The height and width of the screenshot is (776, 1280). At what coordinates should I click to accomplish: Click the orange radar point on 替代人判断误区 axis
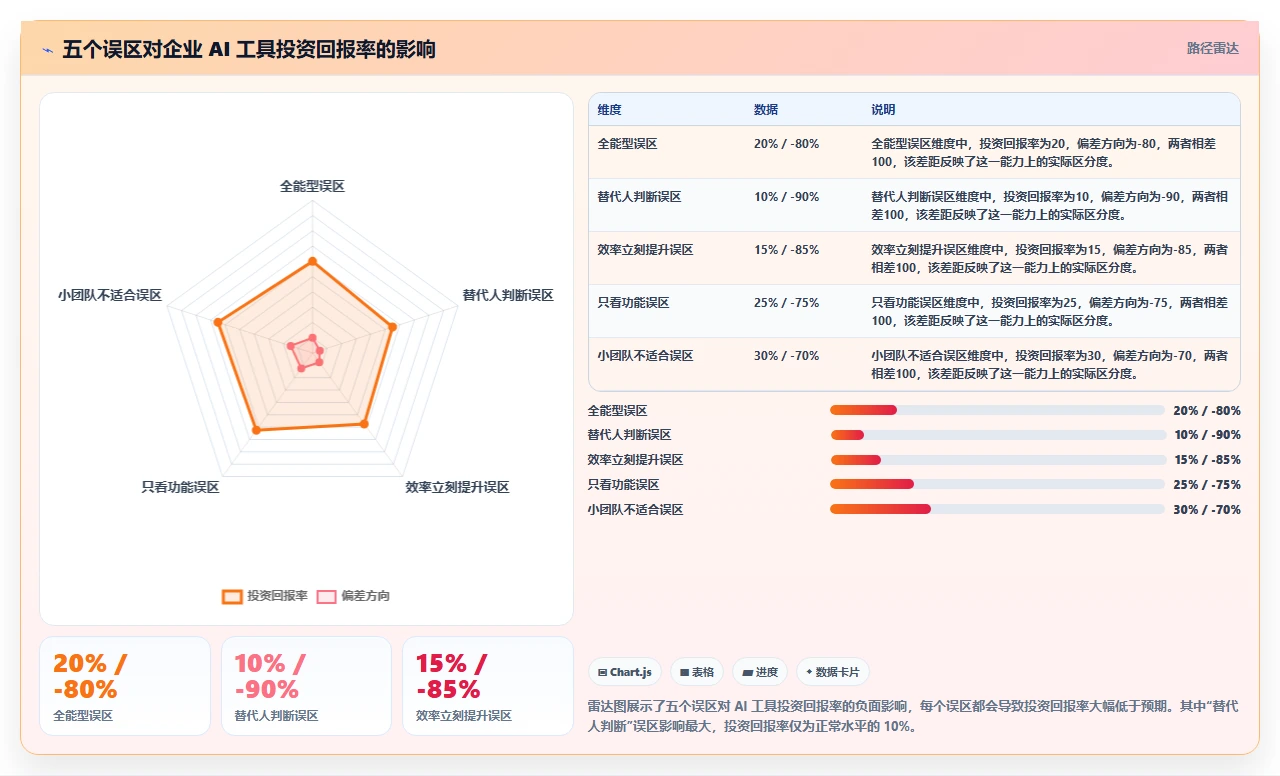click(392, 326)
